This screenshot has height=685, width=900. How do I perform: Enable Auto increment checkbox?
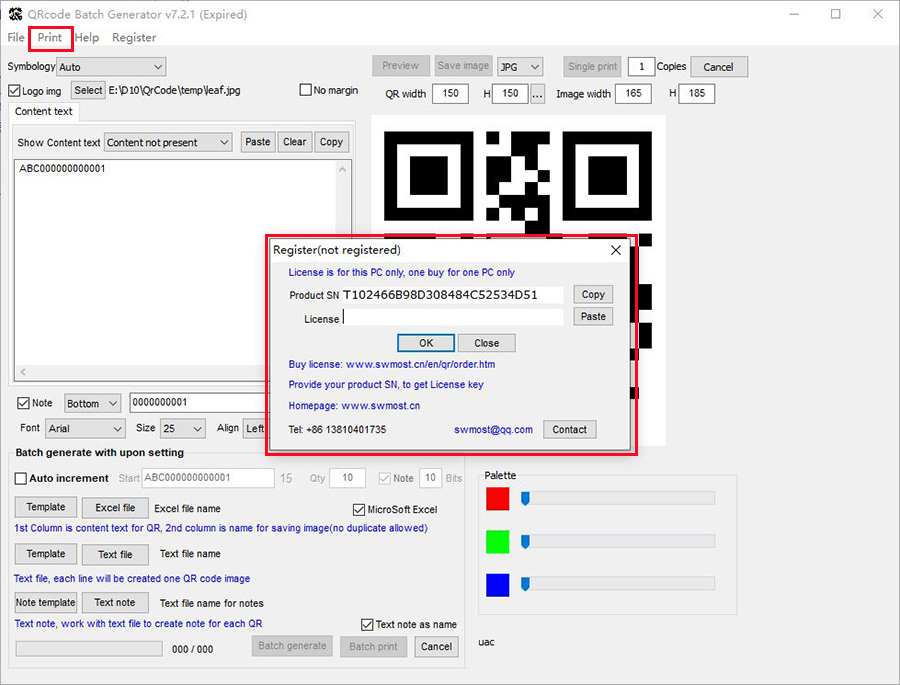tap(21, 478)
